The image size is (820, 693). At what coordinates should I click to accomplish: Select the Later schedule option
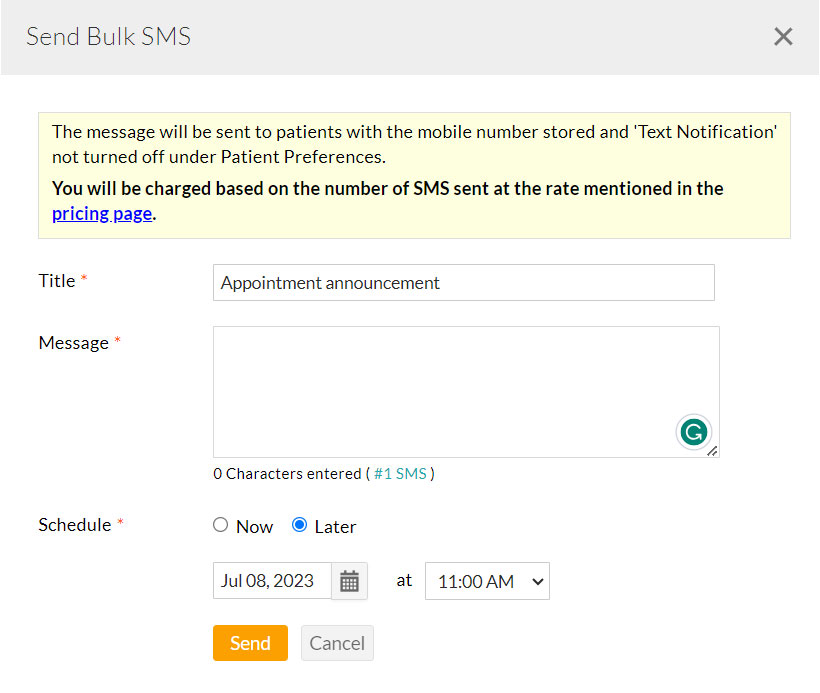[x=299, y=525]
